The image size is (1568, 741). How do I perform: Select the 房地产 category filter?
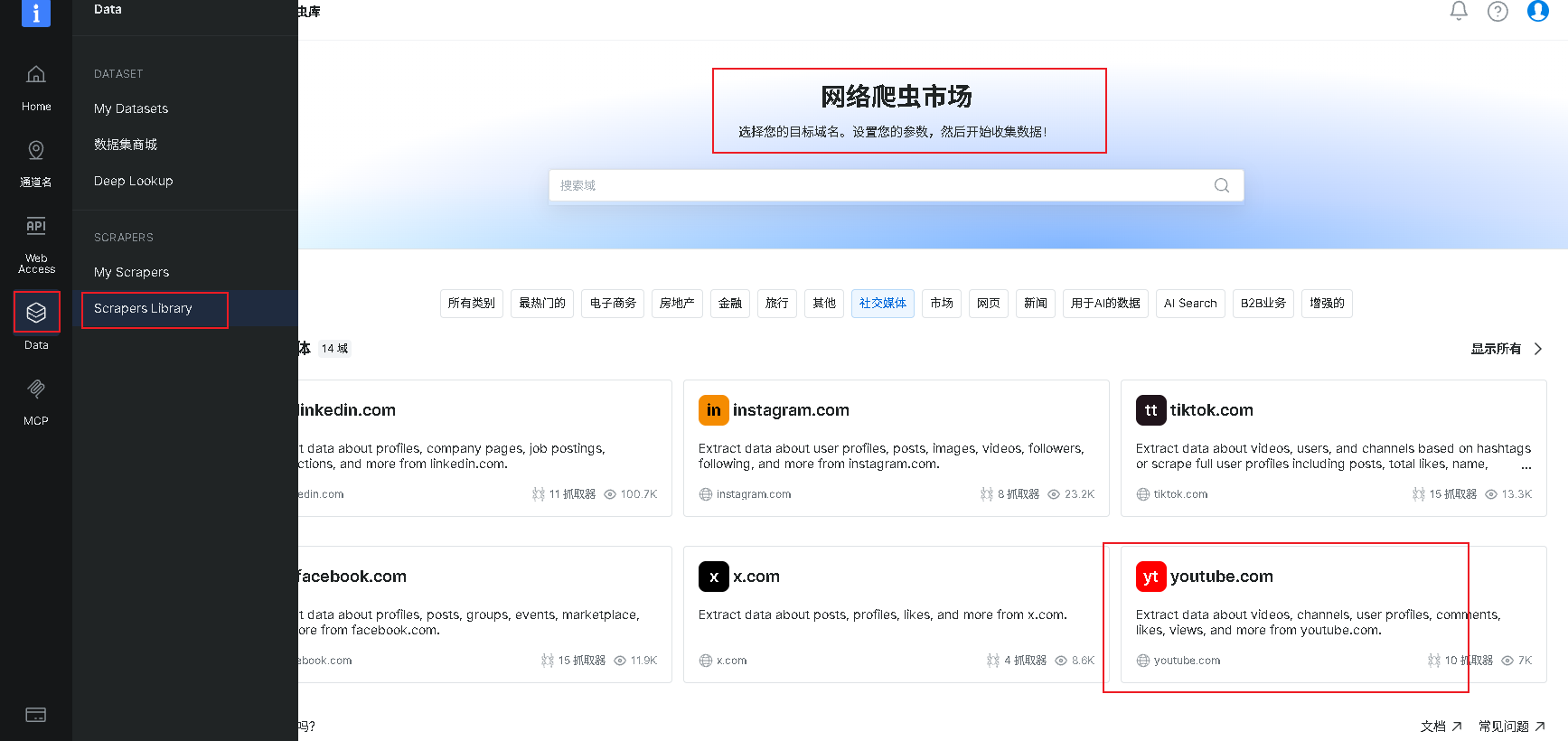[x=677, y=304]
